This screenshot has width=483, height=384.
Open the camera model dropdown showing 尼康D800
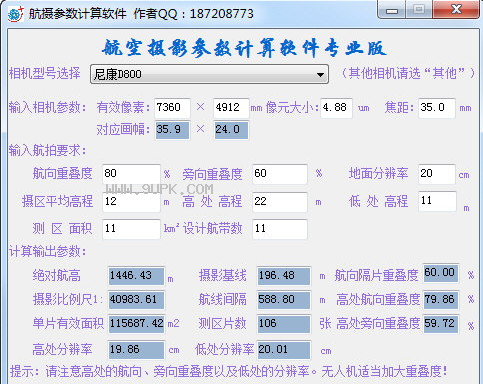click(x=209, y=74)
